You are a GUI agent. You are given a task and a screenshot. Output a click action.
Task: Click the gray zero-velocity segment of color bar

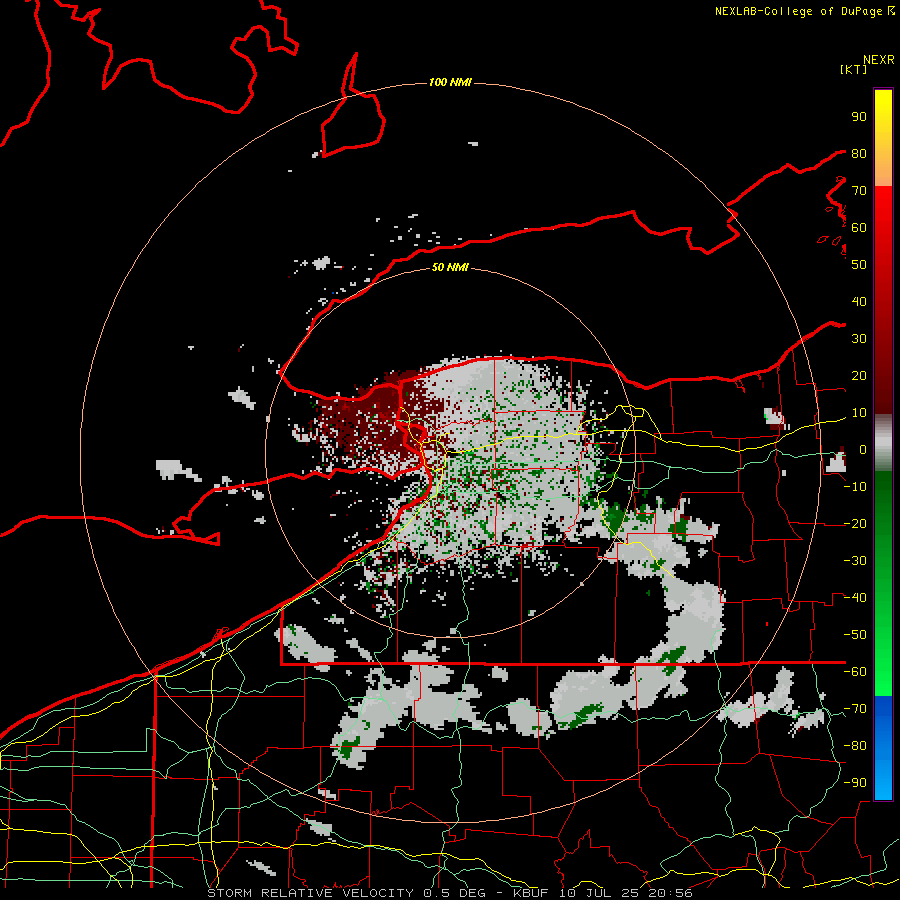coord(883,443)
